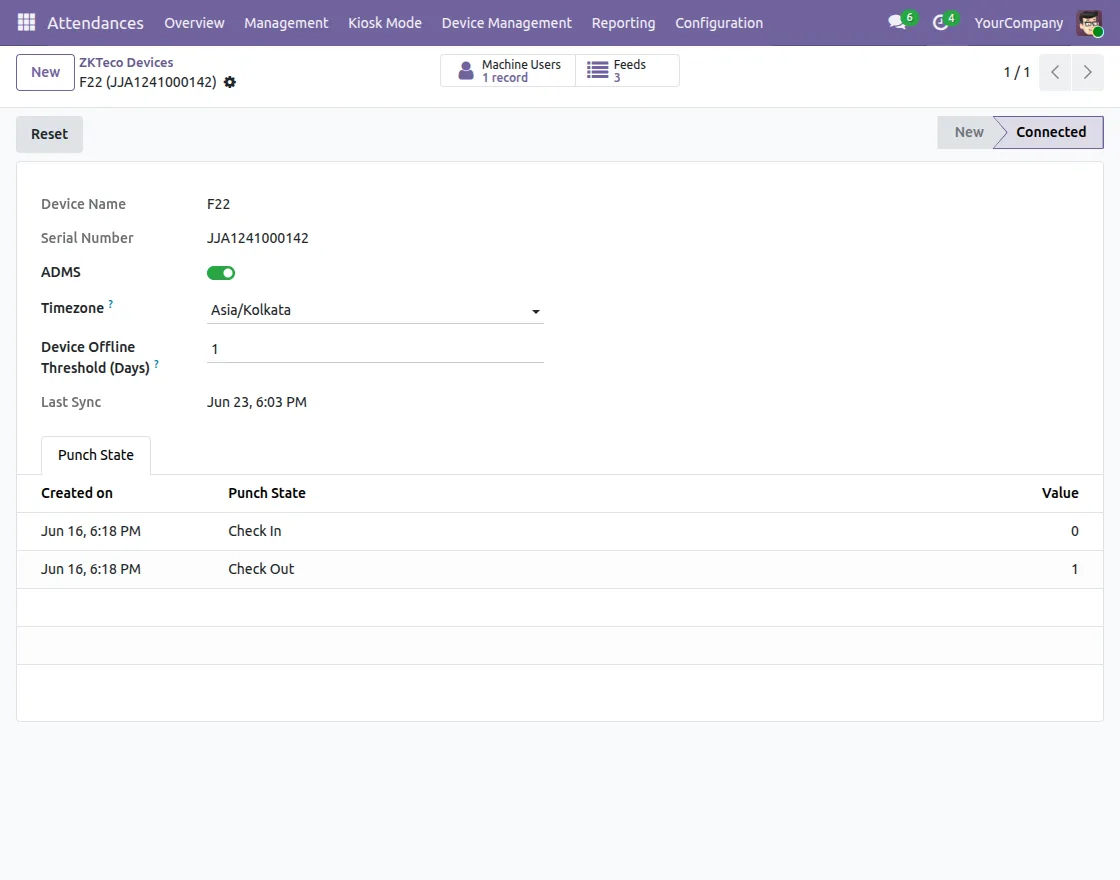Image resolution: width=1120 pixels, height=880 pixels.
Task: Open the activities clock icon
Action: tap(941, 22)
